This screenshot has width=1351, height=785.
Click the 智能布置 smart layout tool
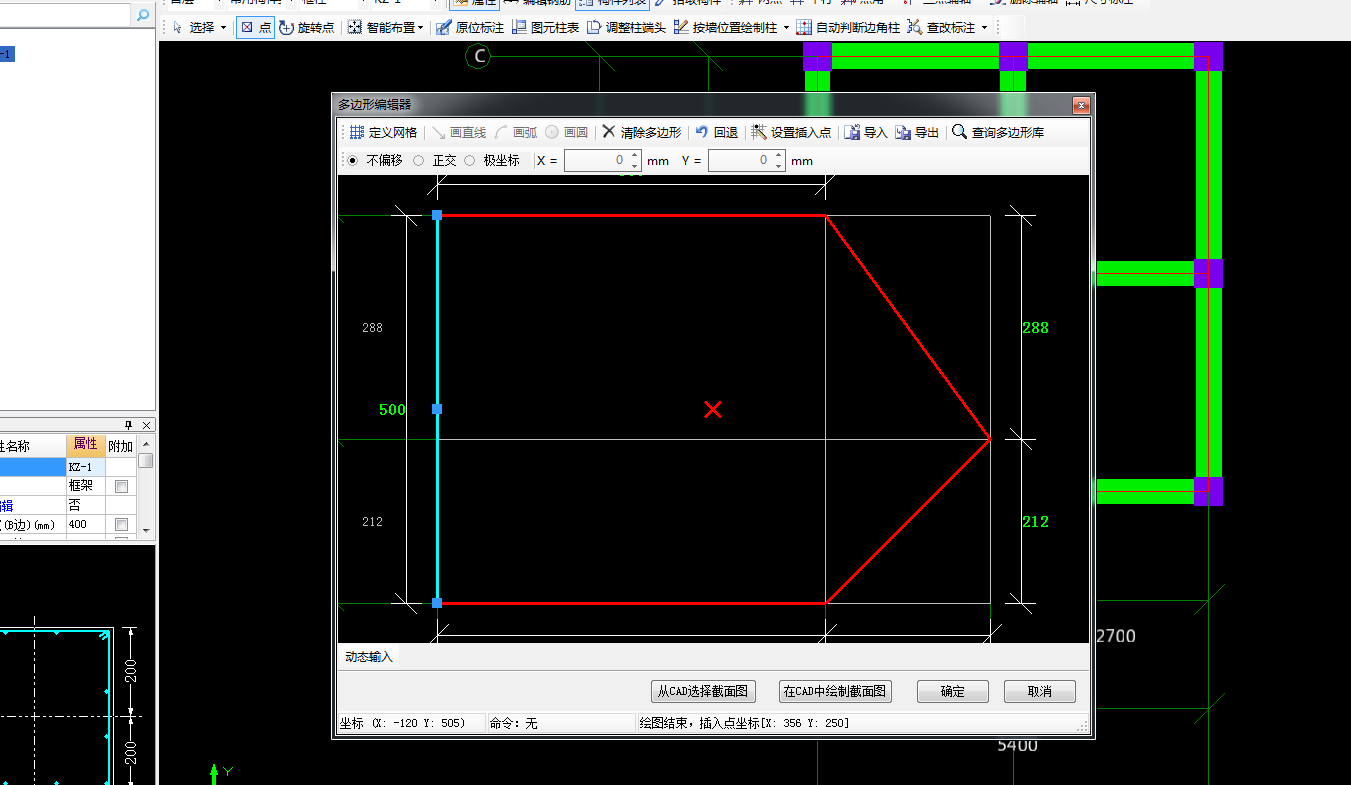pyautogui.click(x=381, y=28)
